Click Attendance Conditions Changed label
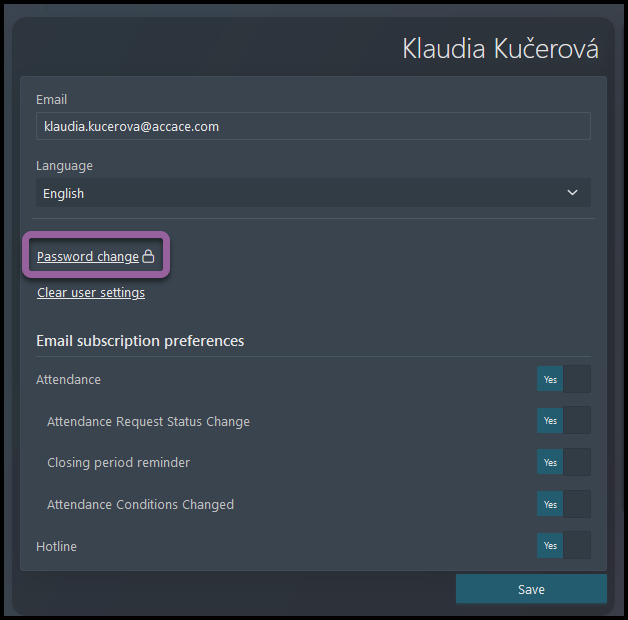Image resolution: width=628 pixels, height=620 pixels. tap(141, 504)
